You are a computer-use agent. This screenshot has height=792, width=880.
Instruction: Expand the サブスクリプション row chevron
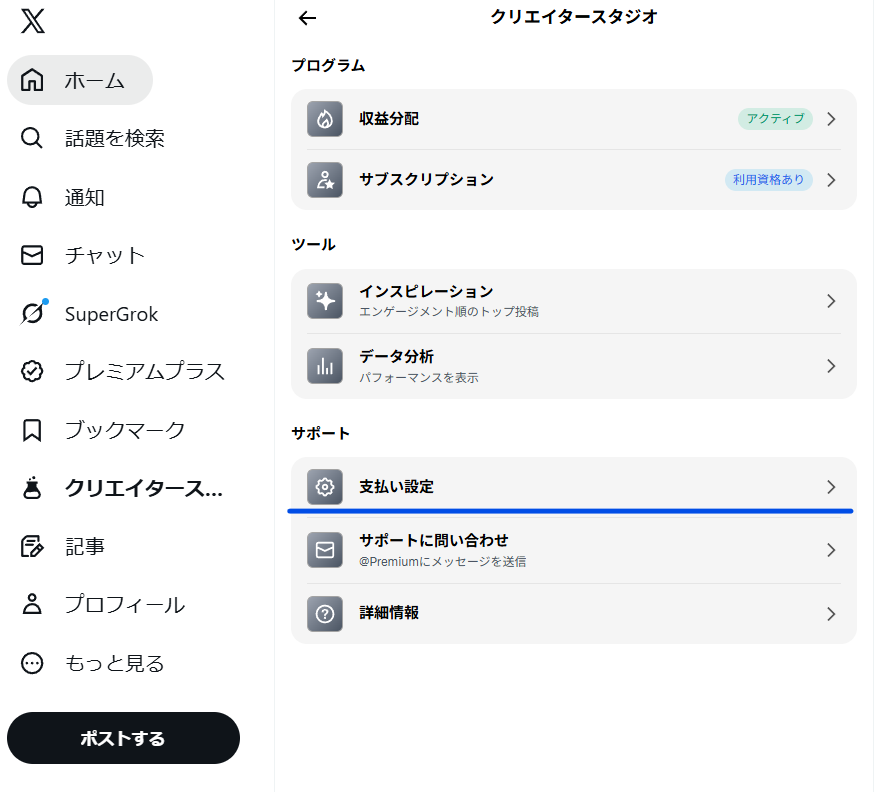tap(831, 180)
